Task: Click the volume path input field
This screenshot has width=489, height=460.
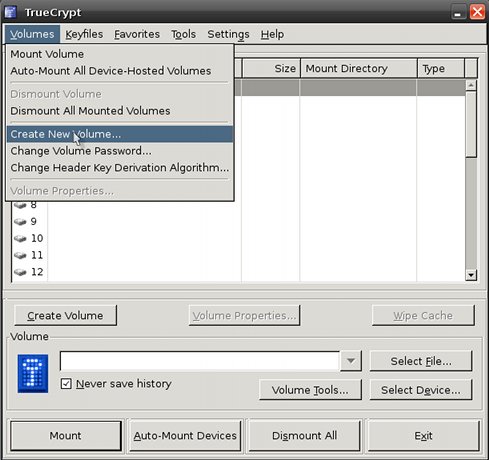Action: [x=200, y=361]
